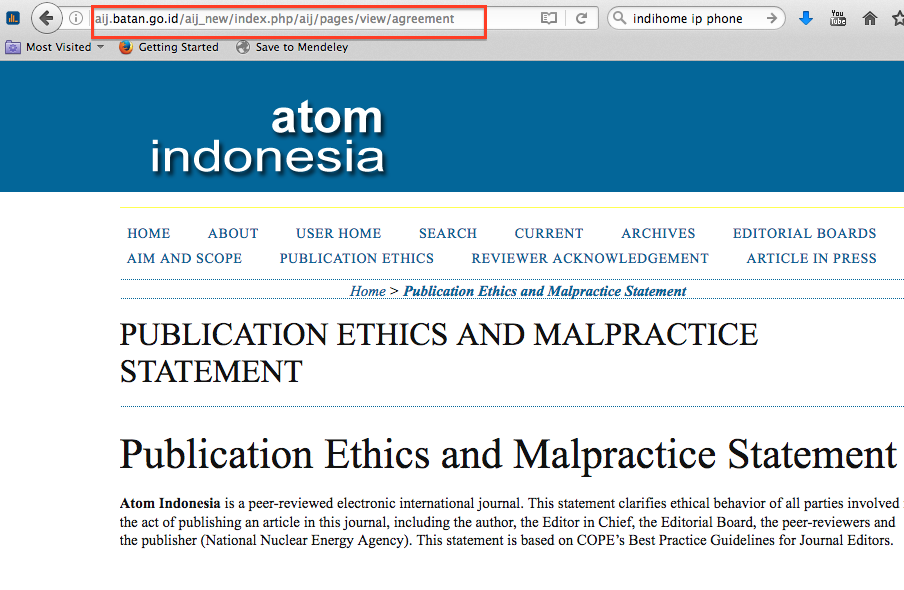
Task: Go to browser home page icon
Action: point(870,18)
